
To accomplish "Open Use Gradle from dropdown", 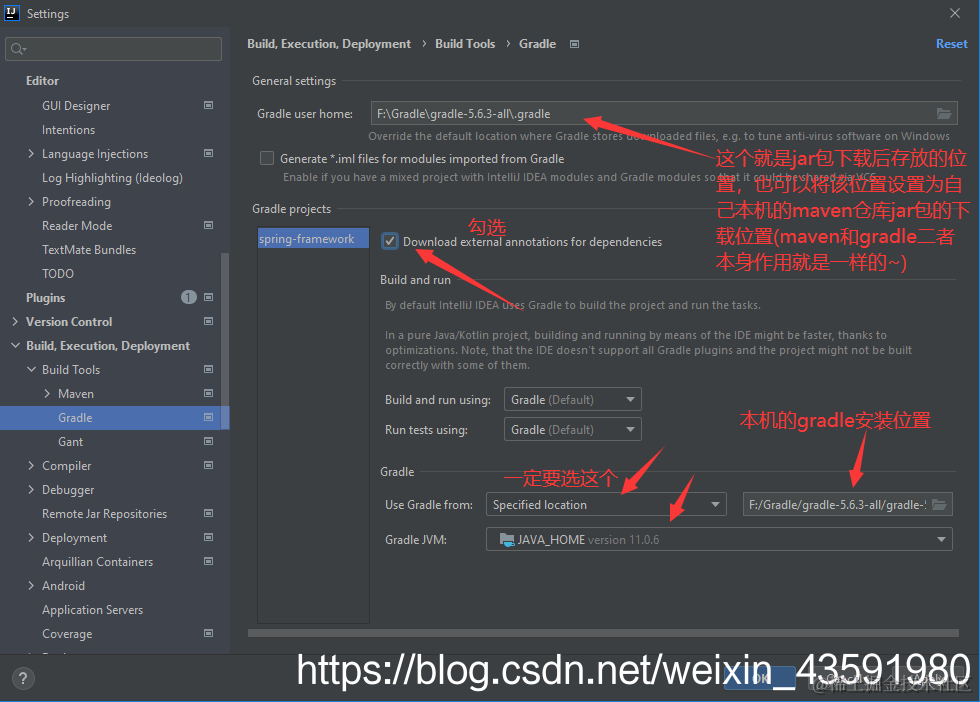I will coord(606,504).
